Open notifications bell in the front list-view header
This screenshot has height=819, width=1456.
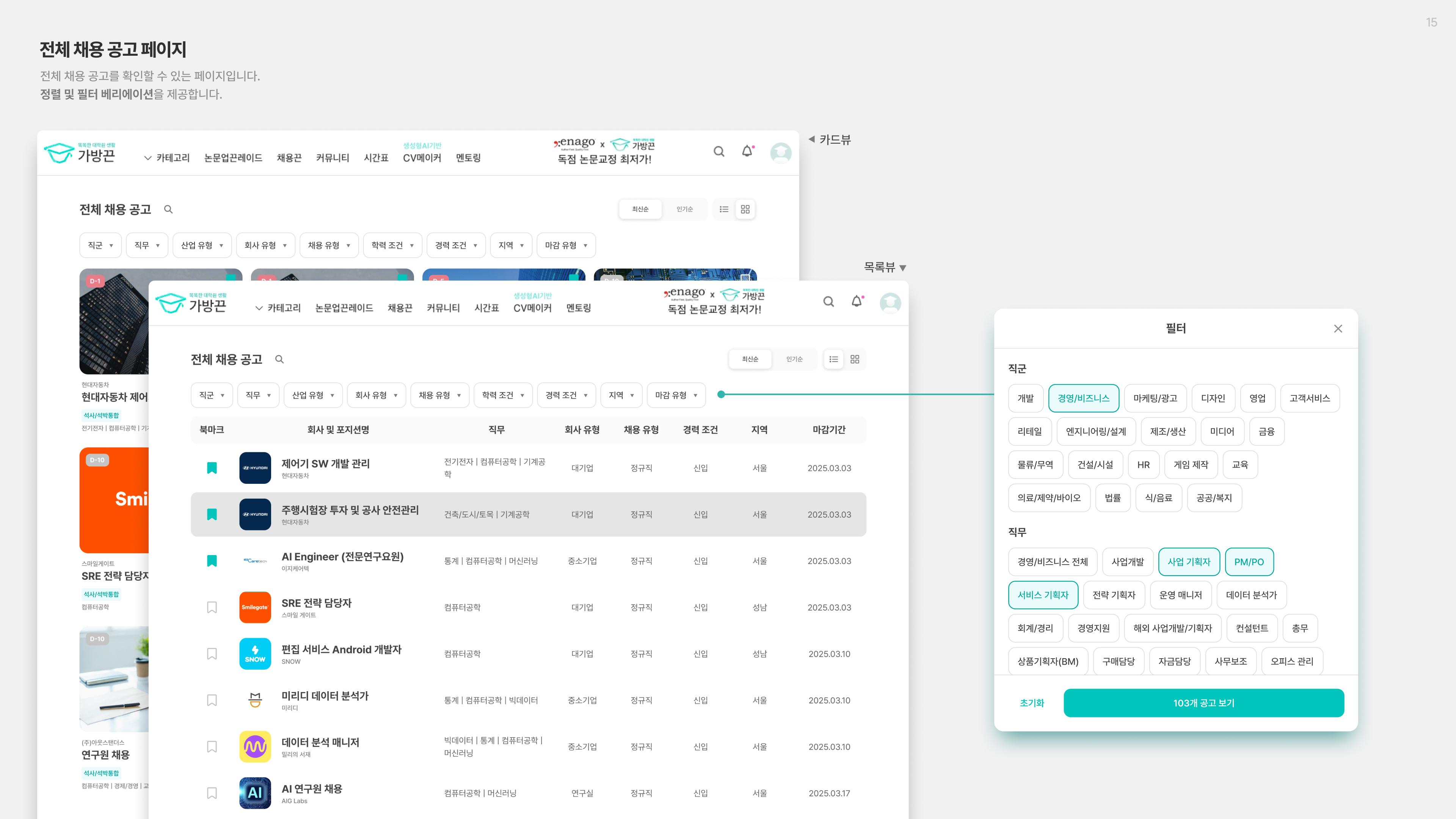pos(857,302)
